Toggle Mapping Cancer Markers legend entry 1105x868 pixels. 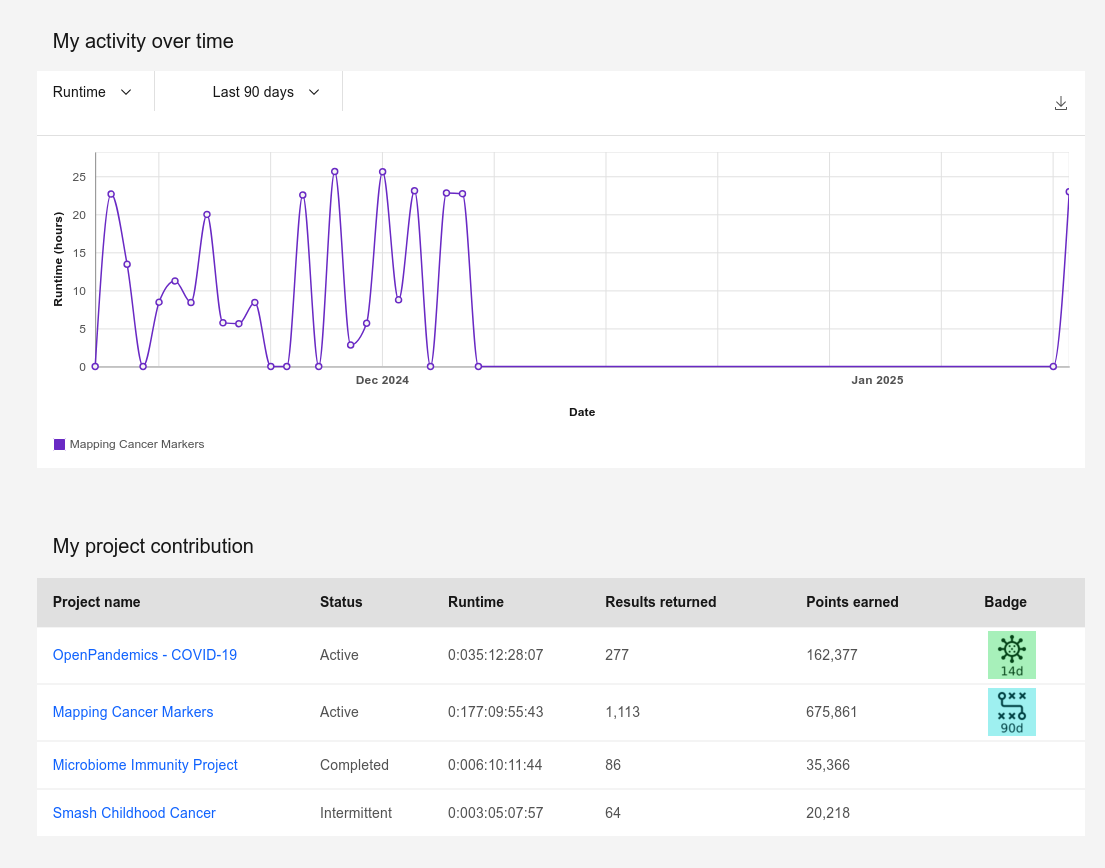coord(136,444)
